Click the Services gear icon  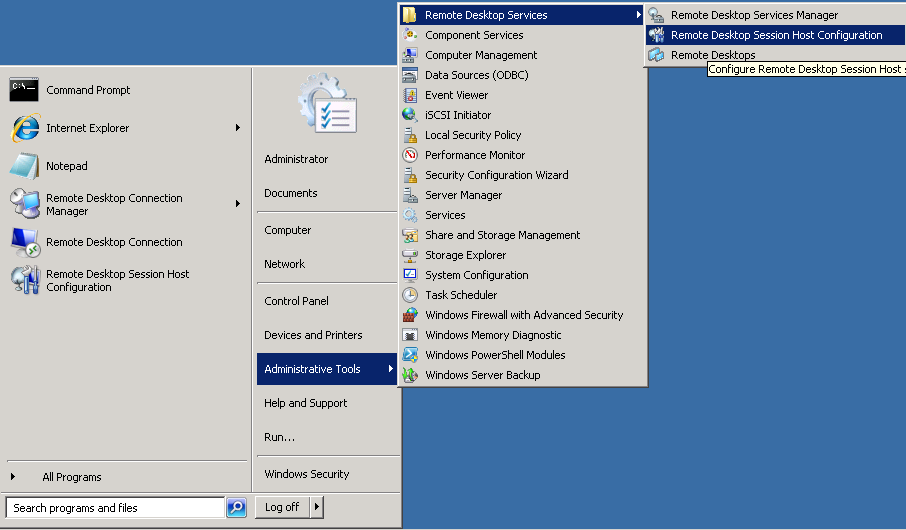pyautogui.click(x=410, y=215)
